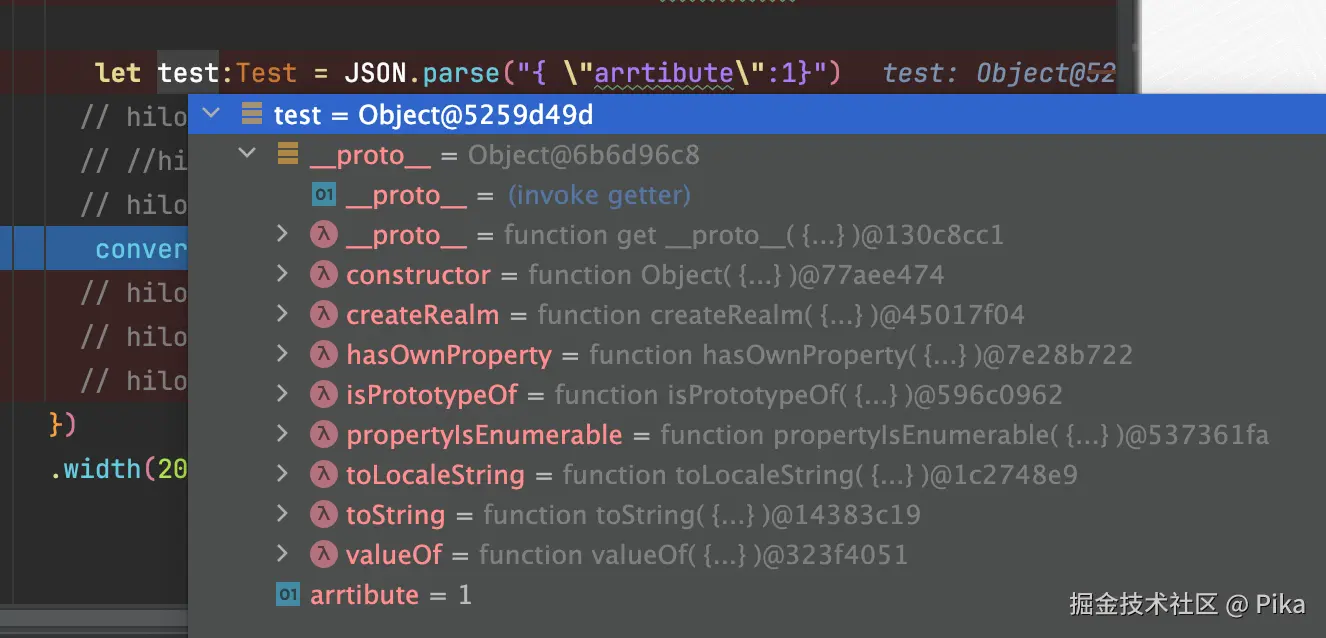
Task: Click the object icon beside __proto__ = Object@6b6d96c8
Action: (288, 155)
